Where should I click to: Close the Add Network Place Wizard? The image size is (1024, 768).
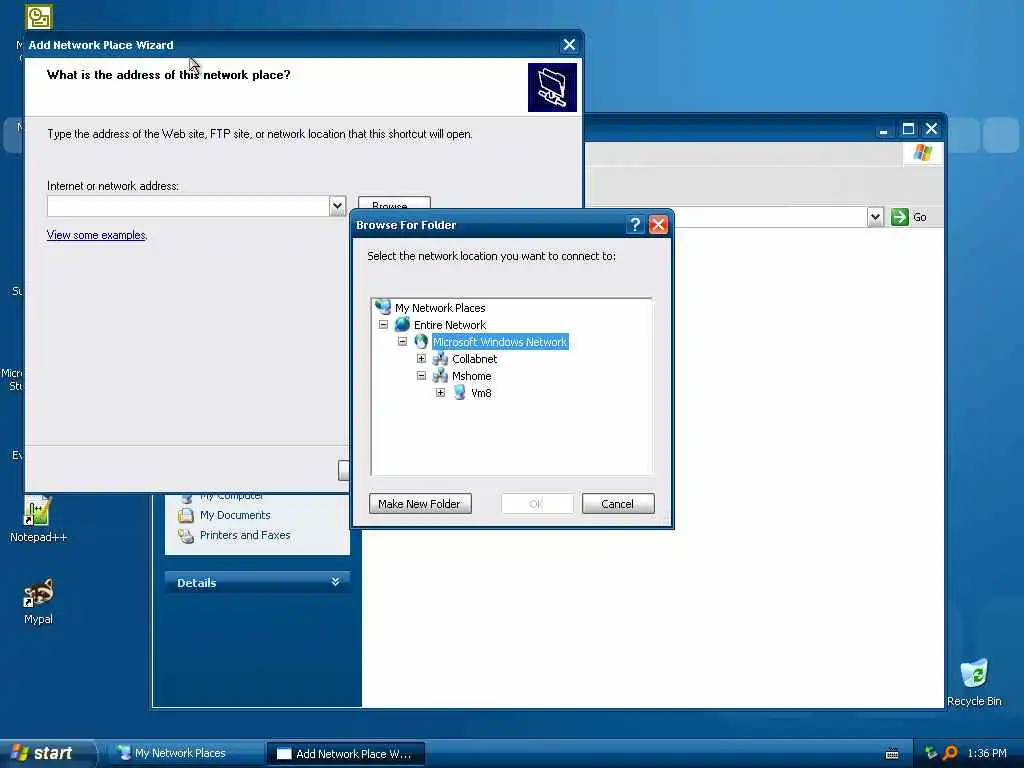click(x=569, y=44)
